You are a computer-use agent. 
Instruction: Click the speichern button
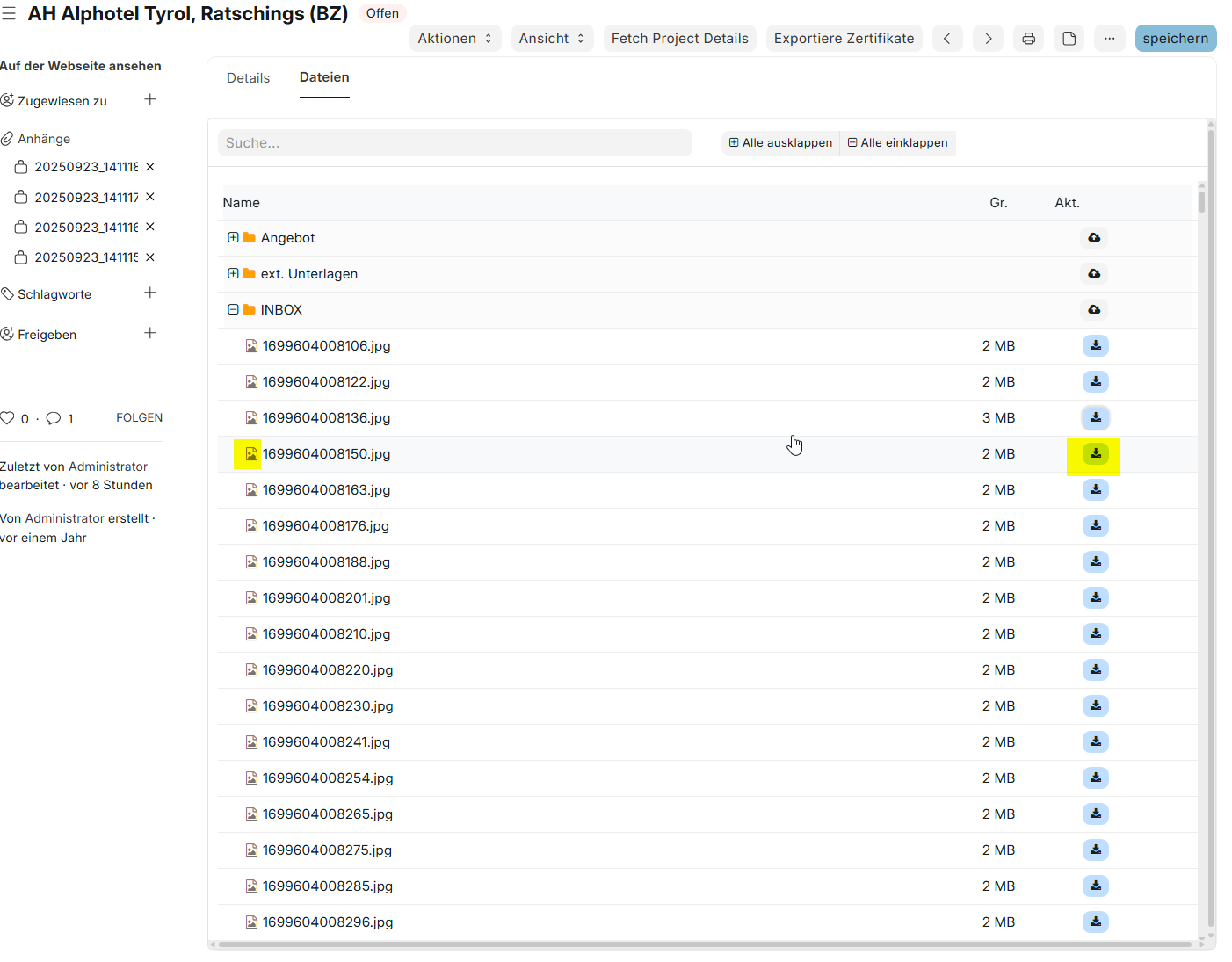(1175, 39)
